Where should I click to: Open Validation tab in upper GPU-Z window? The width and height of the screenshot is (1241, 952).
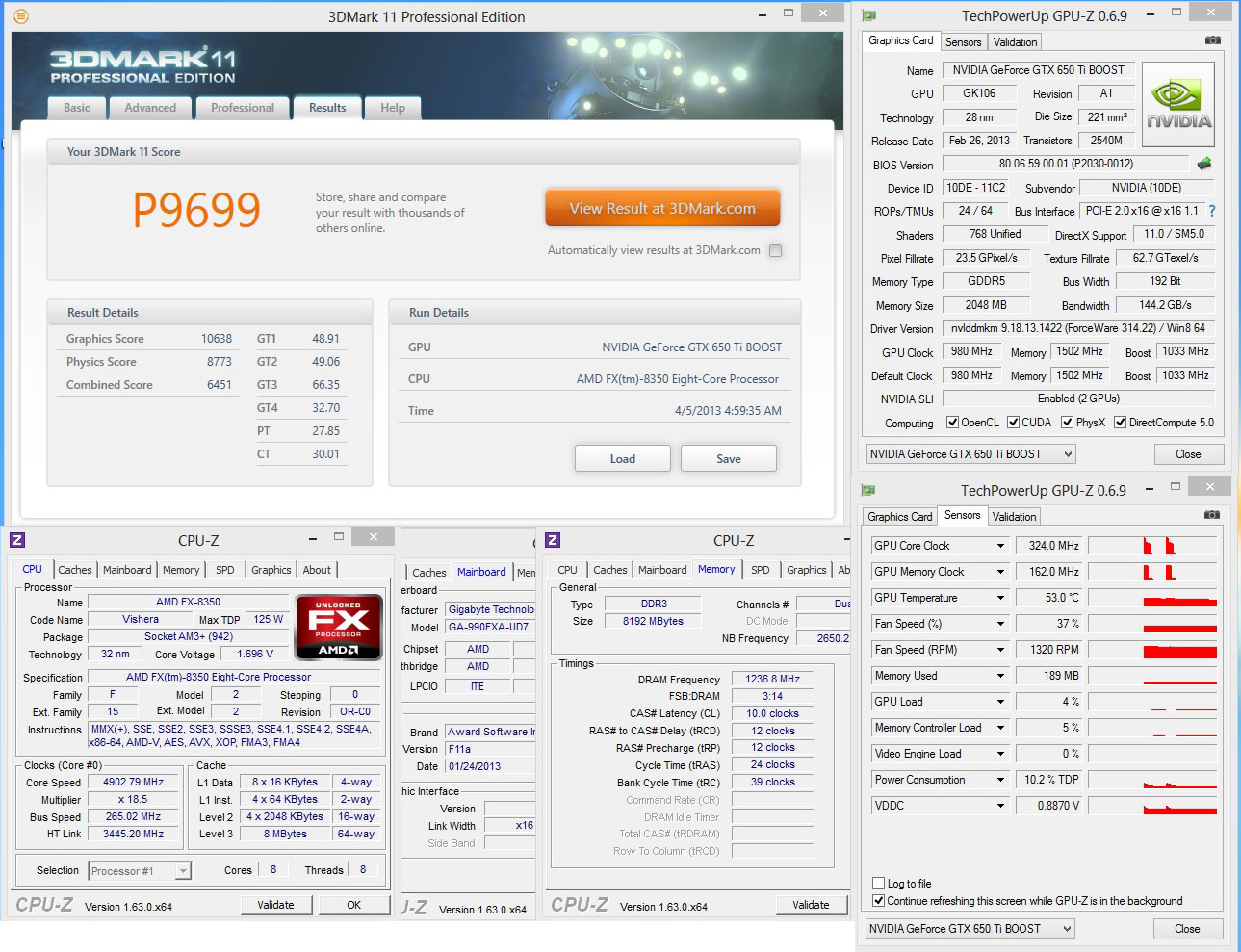(x=1015, y=42)
